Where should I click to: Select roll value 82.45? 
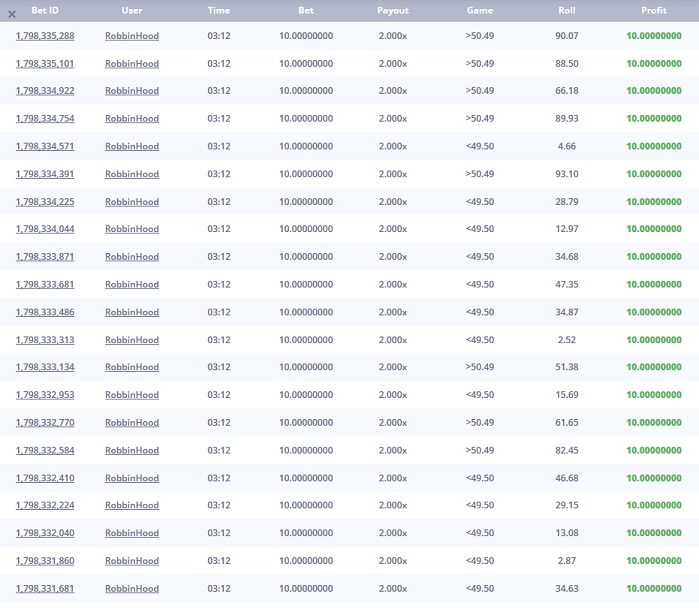click(567, 450)
